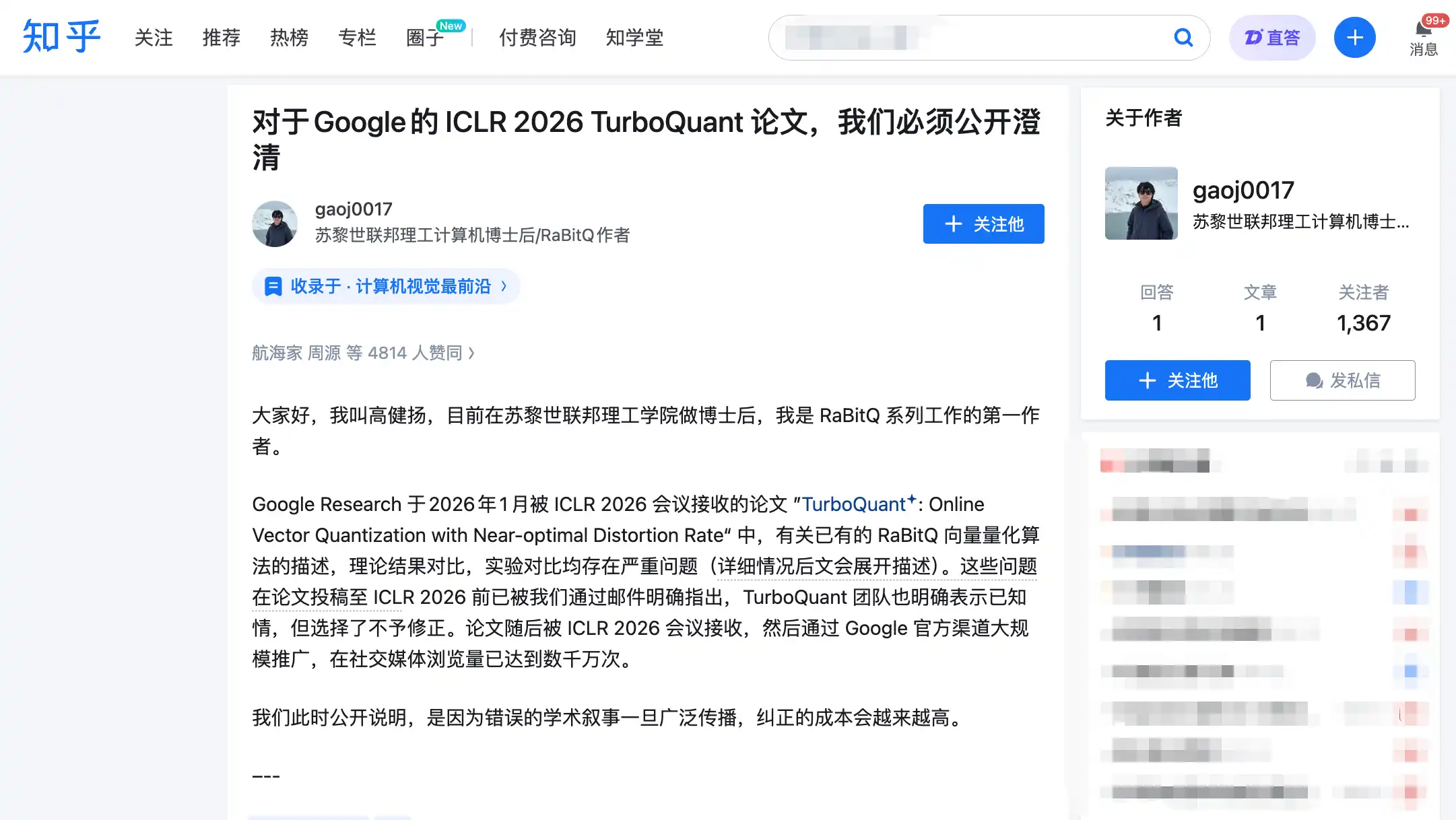Follow the author via the 关注他 button
Image resolution: width=1456 pixels, height=820 pixels.
(983, 224)
